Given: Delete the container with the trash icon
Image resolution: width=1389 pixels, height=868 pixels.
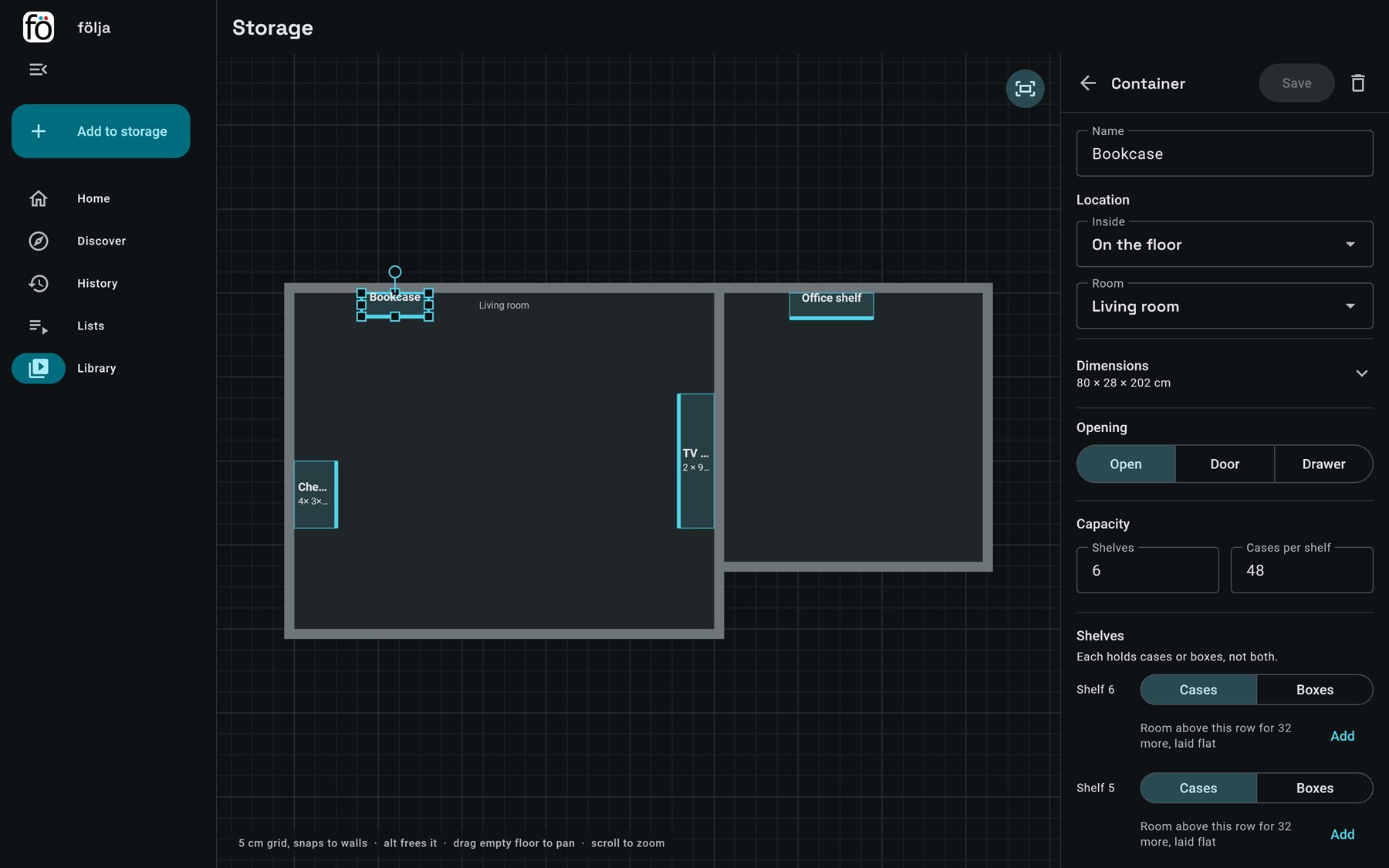Looking at the screenshot, I should tap(1358, 83).
